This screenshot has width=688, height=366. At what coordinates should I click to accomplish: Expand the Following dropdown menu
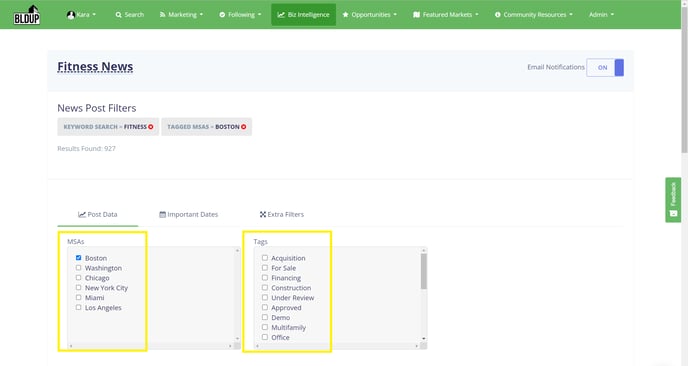(240, 14)
